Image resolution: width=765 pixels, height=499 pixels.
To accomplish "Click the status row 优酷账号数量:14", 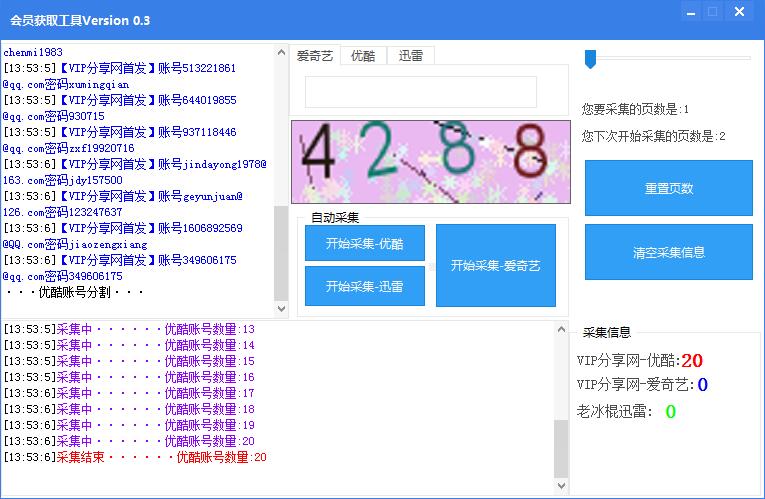I will pyautogui.click(x=129, y=345).
